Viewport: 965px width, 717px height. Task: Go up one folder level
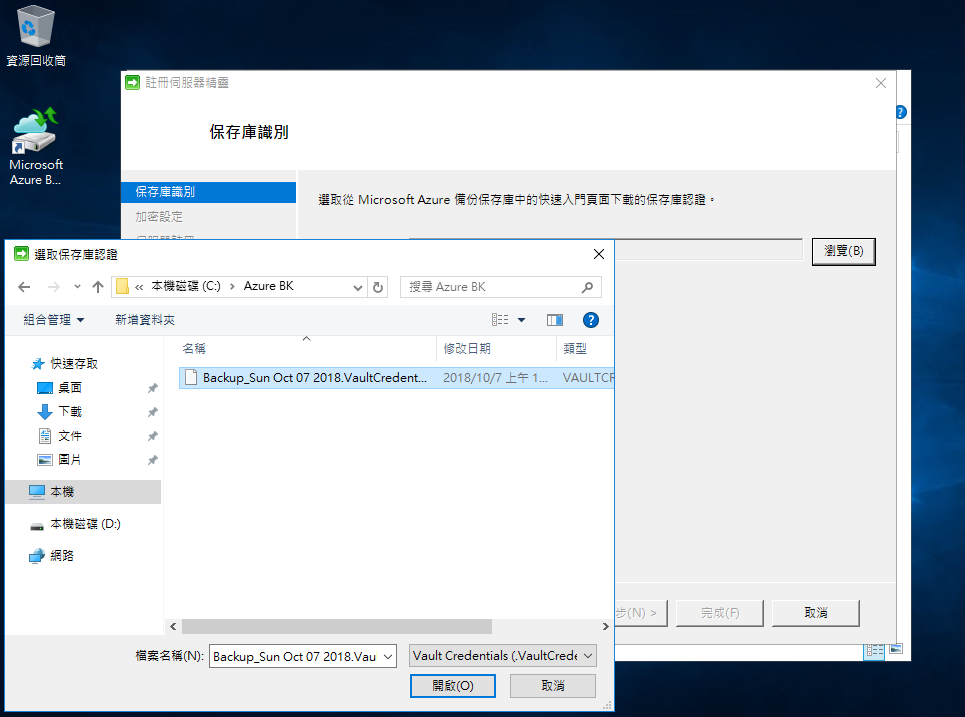(x=98, y=287)
